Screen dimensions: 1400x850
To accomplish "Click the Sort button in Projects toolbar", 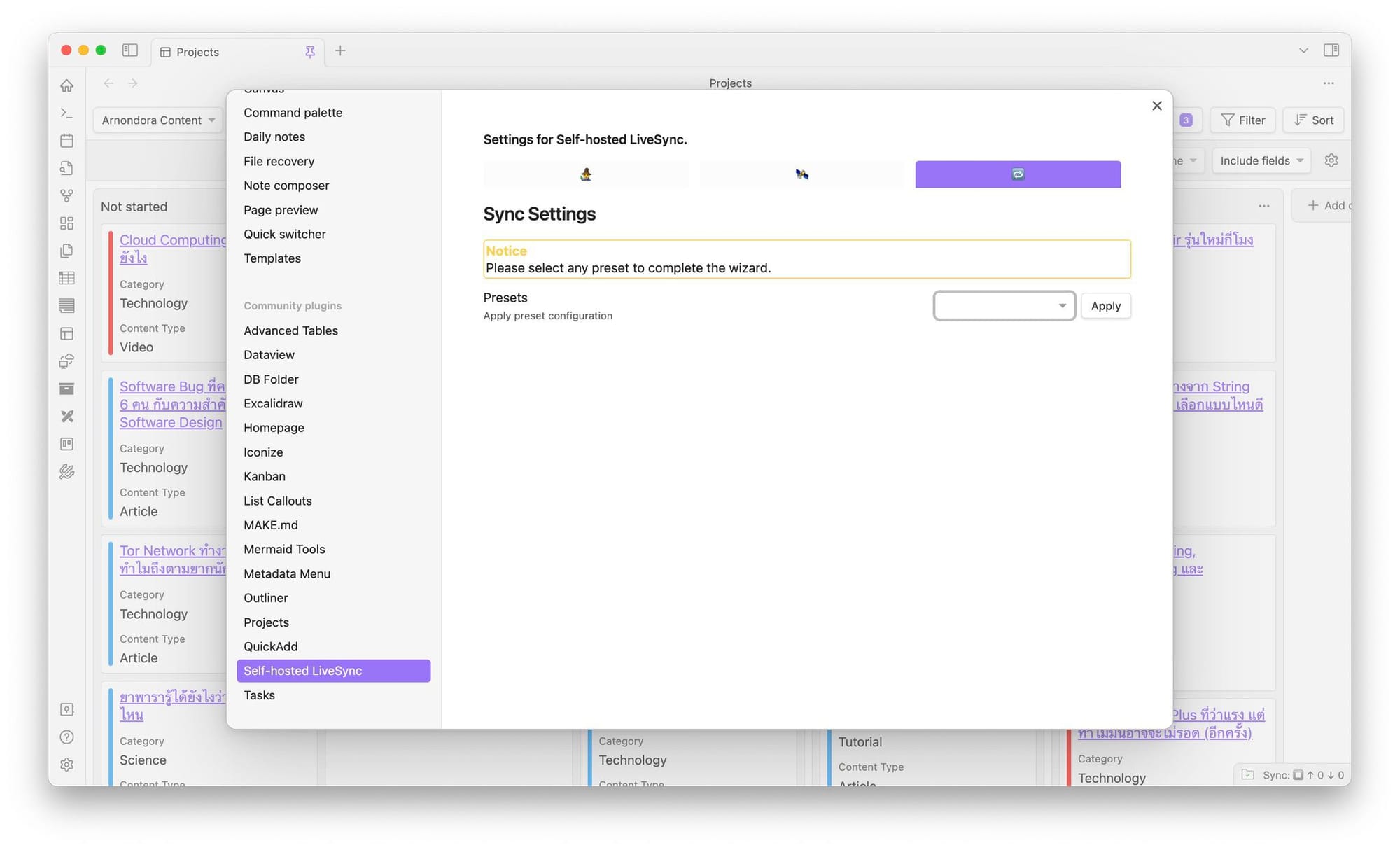I will pyautogui.click(x=1314, y=120).
